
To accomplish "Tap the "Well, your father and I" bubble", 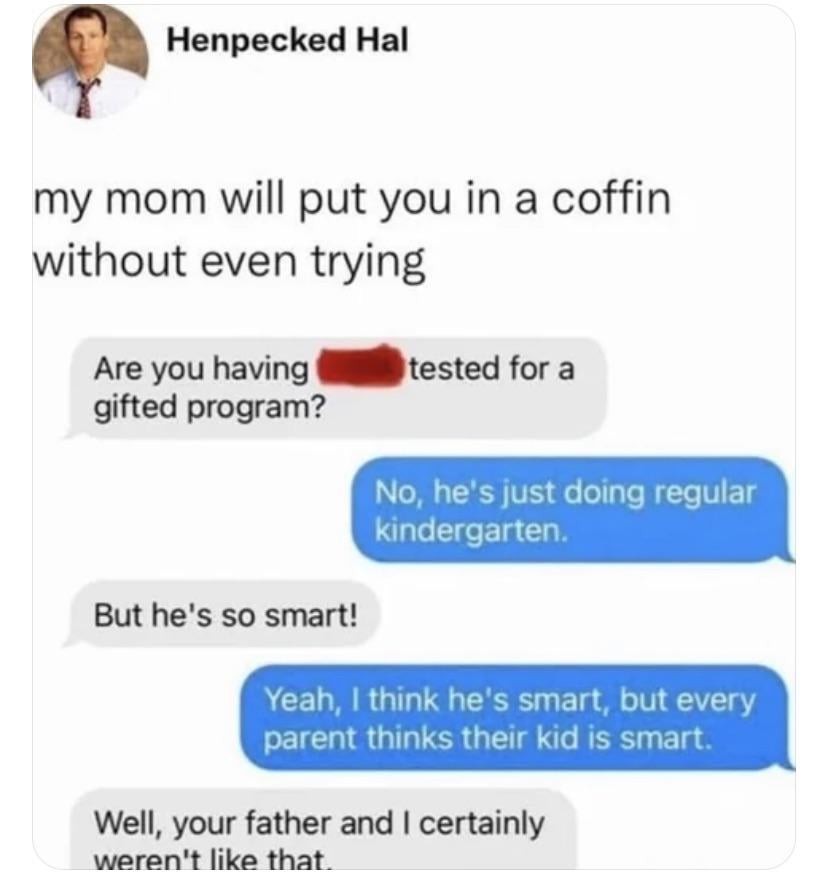I will tap(322, 830).
